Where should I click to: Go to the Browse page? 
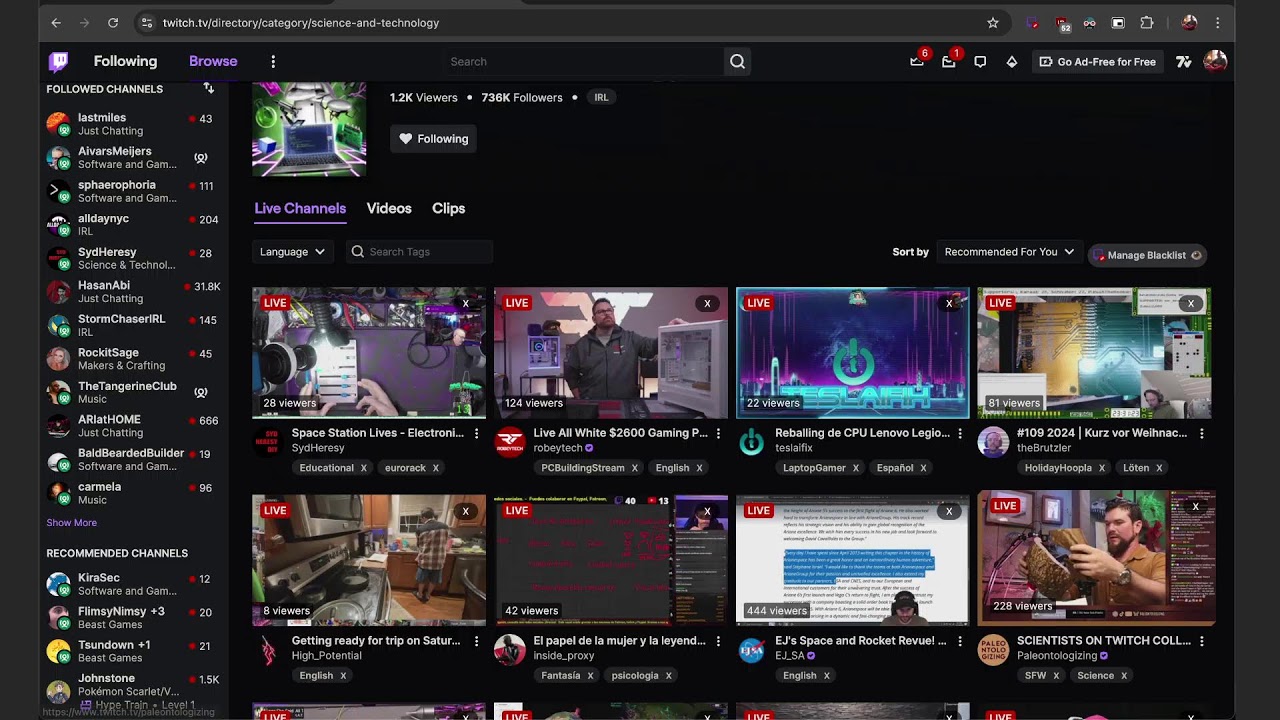213,61
